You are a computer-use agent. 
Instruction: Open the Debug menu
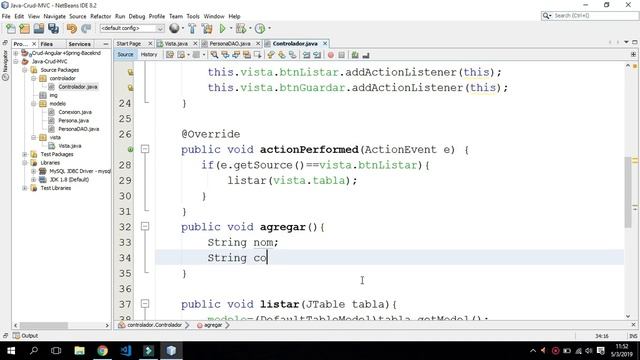pos(137,16)
